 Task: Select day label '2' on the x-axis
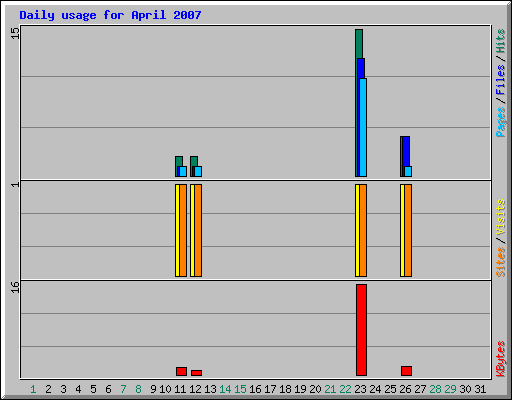[x=48, y=389]
